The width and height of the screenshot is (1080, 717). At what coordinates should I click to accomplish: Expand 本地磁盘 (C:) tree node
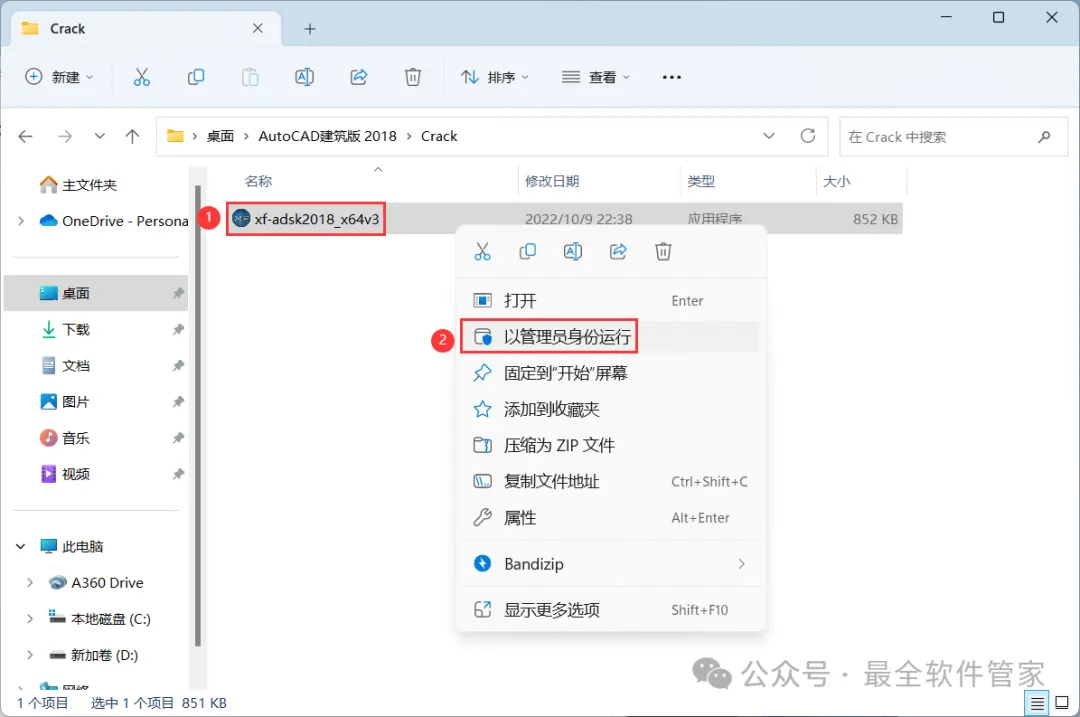coord(30,619)
